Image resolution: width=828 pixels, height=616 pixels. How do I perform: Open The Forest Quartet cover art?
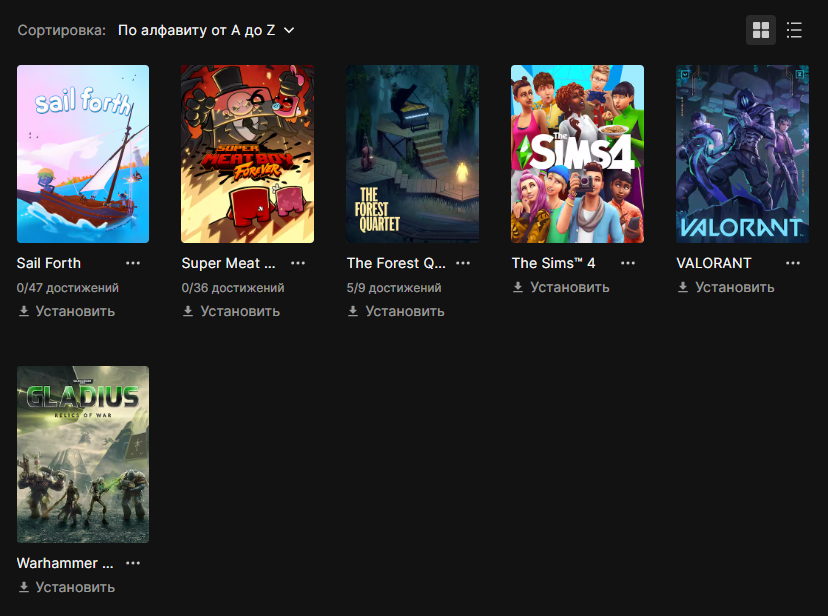(x=412, y=154)
